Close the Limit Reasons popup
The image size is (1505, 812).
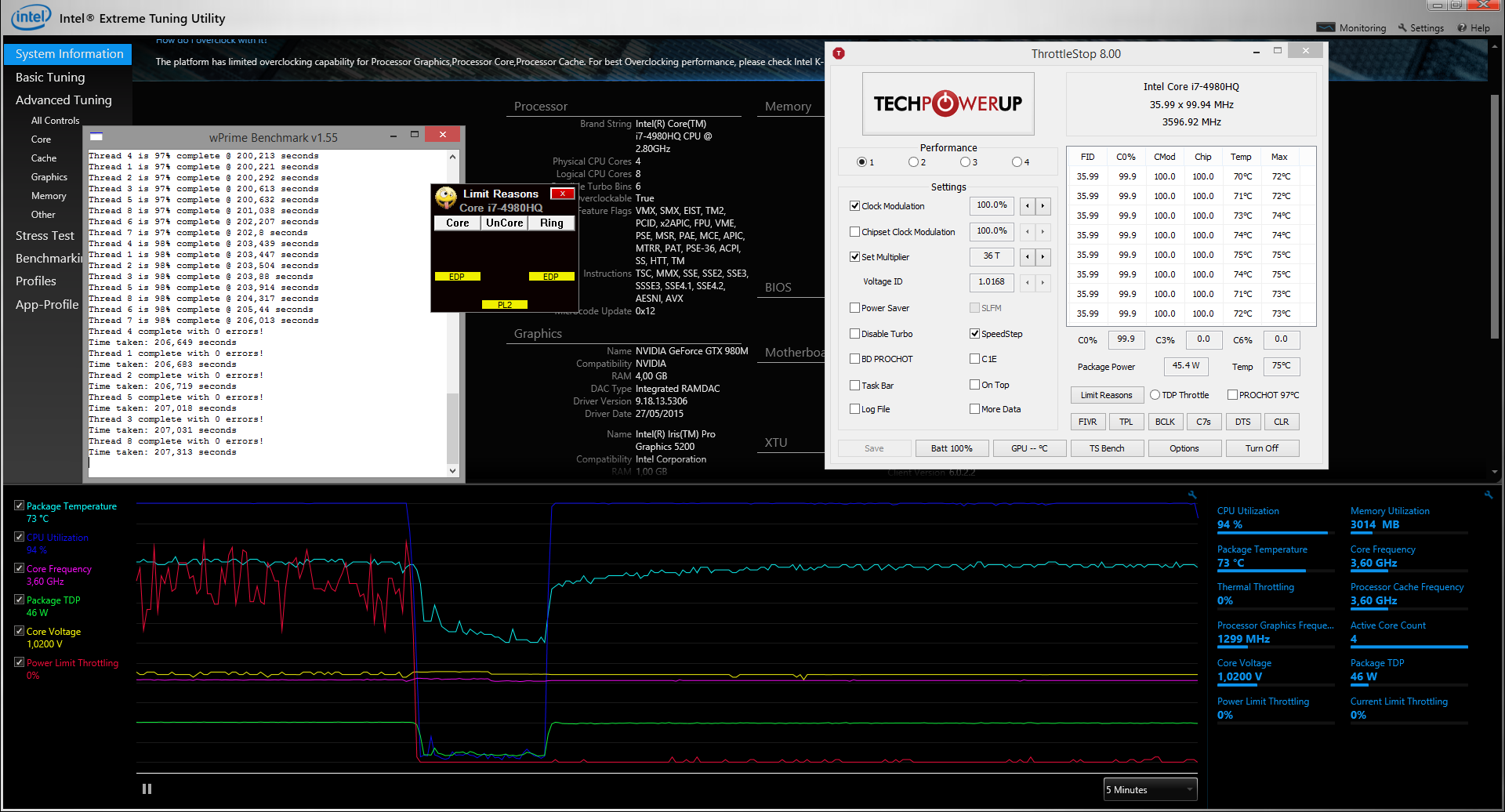562,194
